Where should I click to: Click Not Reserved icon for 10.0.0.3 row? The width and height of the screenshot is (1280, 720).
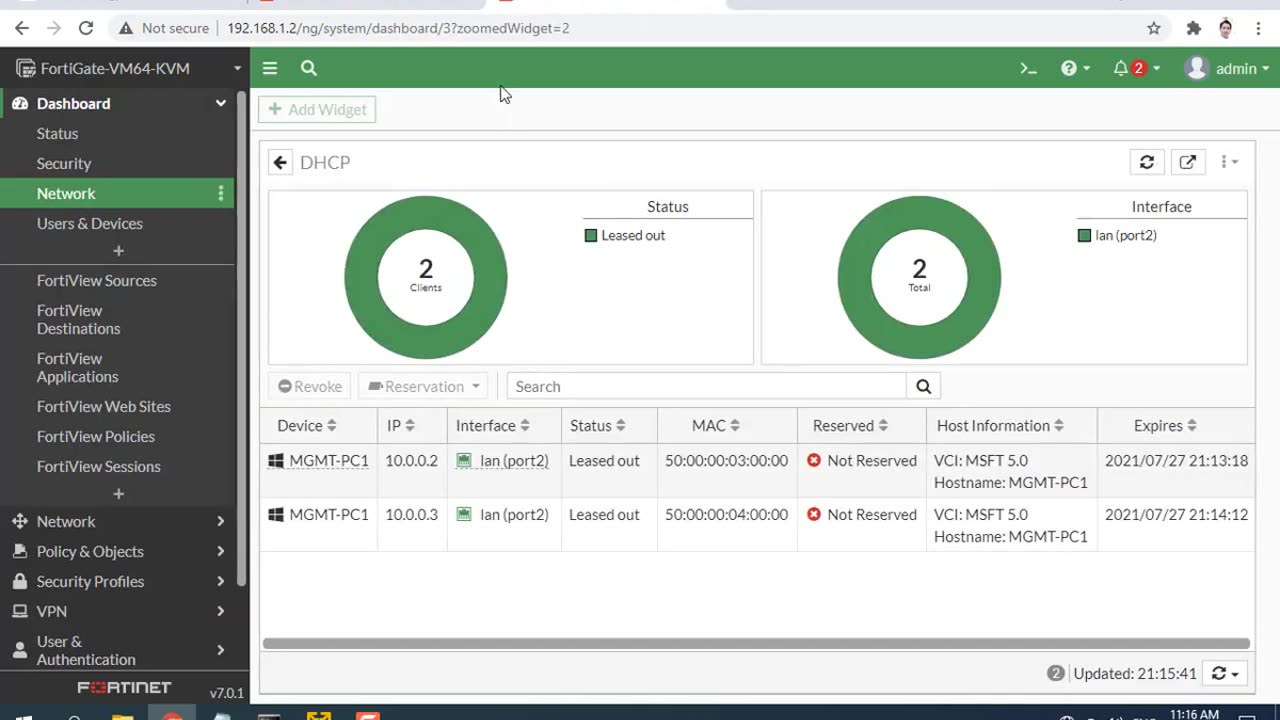point(814,515)
